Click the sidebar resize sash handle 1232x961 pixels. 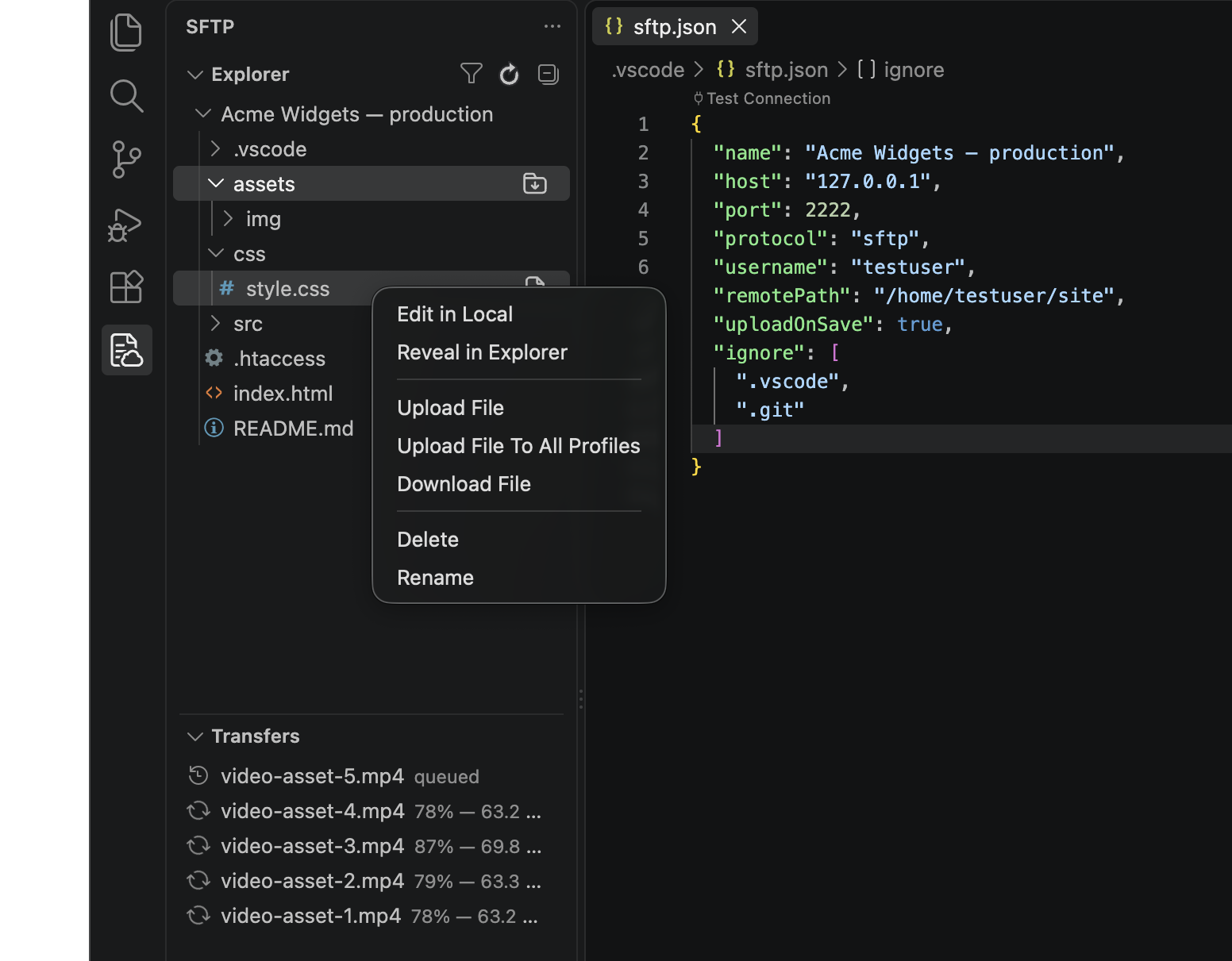[x=581, y=698]
